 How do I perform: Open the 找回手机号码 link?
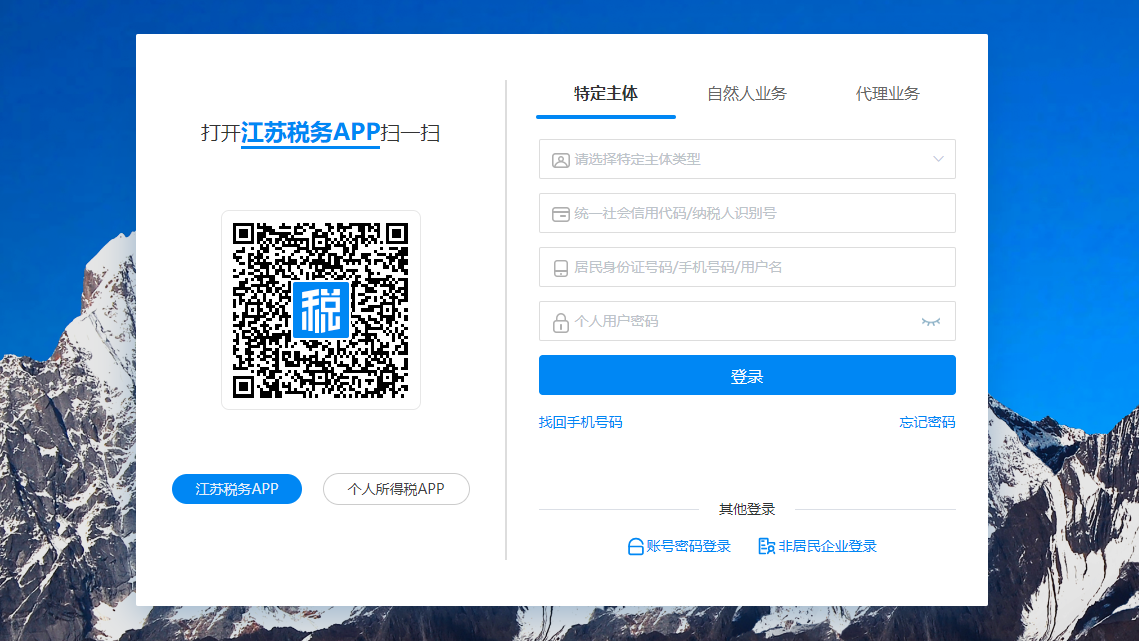point(580,422)
